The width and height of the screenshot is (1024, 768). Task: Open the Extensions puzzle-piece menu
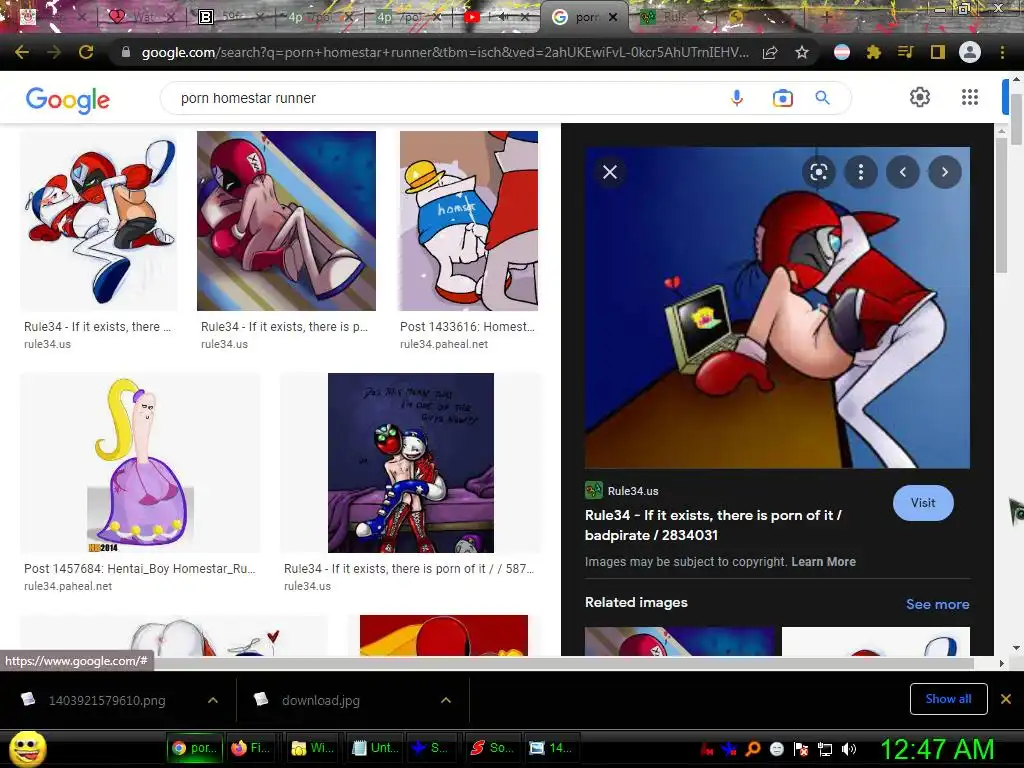tap(874, 52)
